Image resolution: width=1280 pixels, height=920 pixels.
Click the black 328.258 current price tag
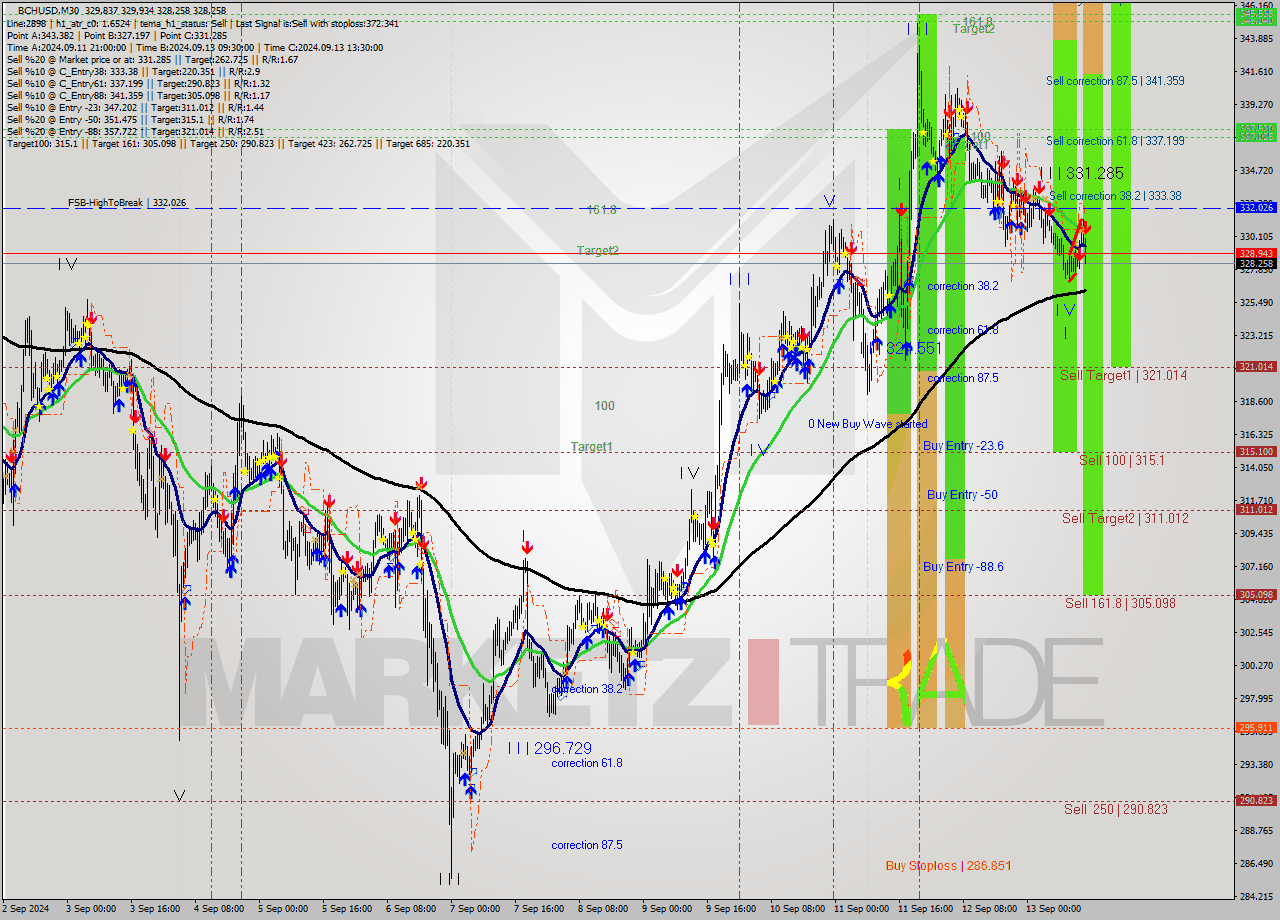(1256, 263)
